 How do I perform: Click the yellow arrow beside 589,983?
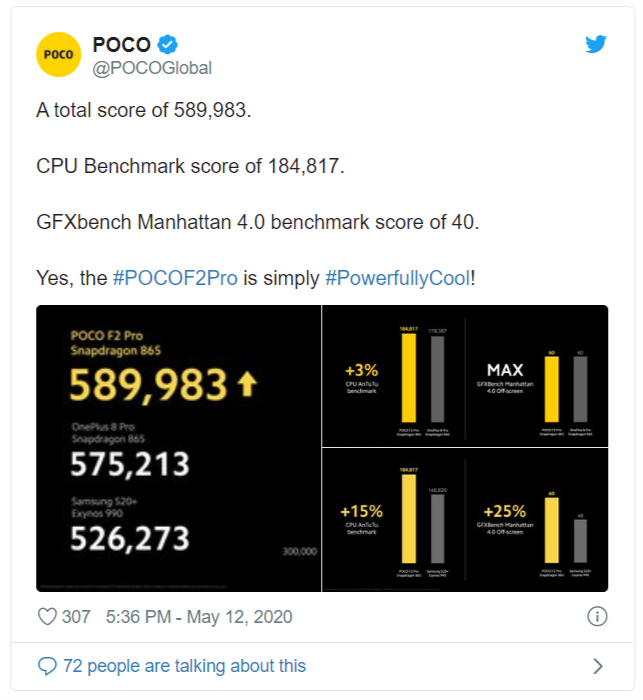(x=247, y=384)
